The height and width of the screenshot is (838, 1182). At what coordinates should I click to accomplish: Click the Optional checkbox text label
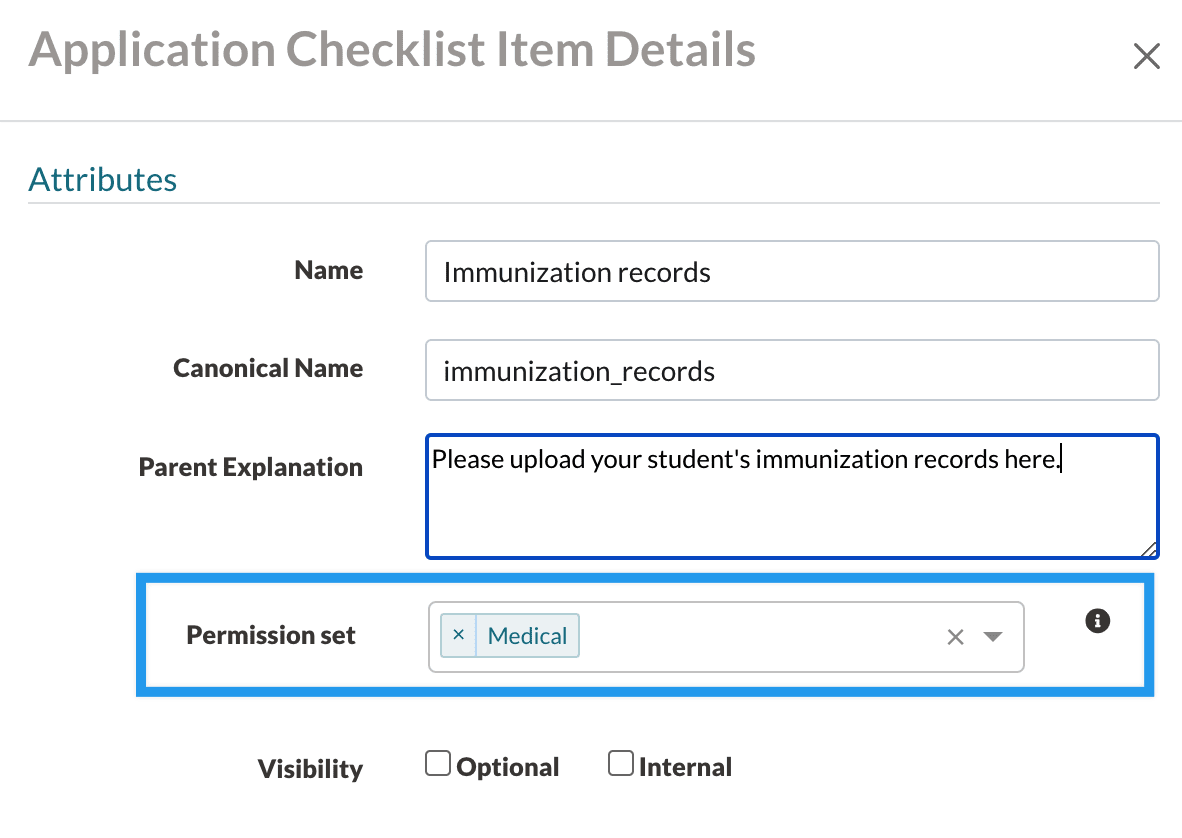[x=508, y=768]
